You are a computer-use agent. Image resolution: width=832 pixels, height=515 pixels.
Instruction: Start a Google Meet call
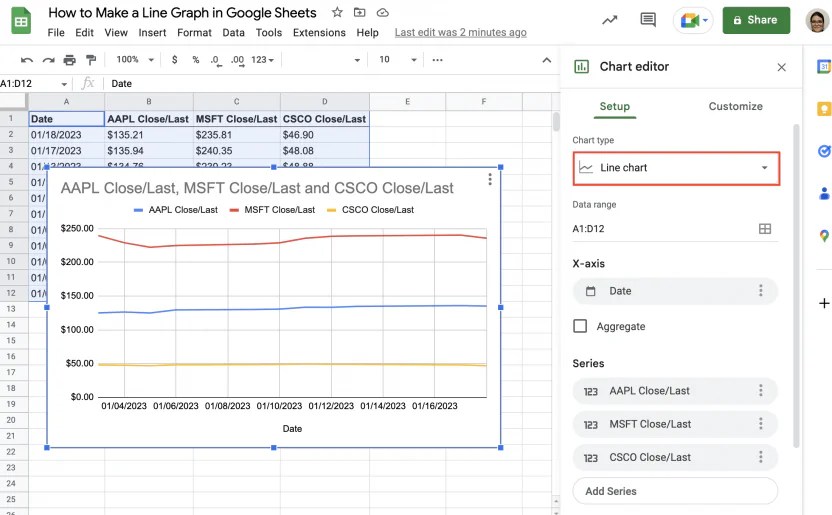693,21
